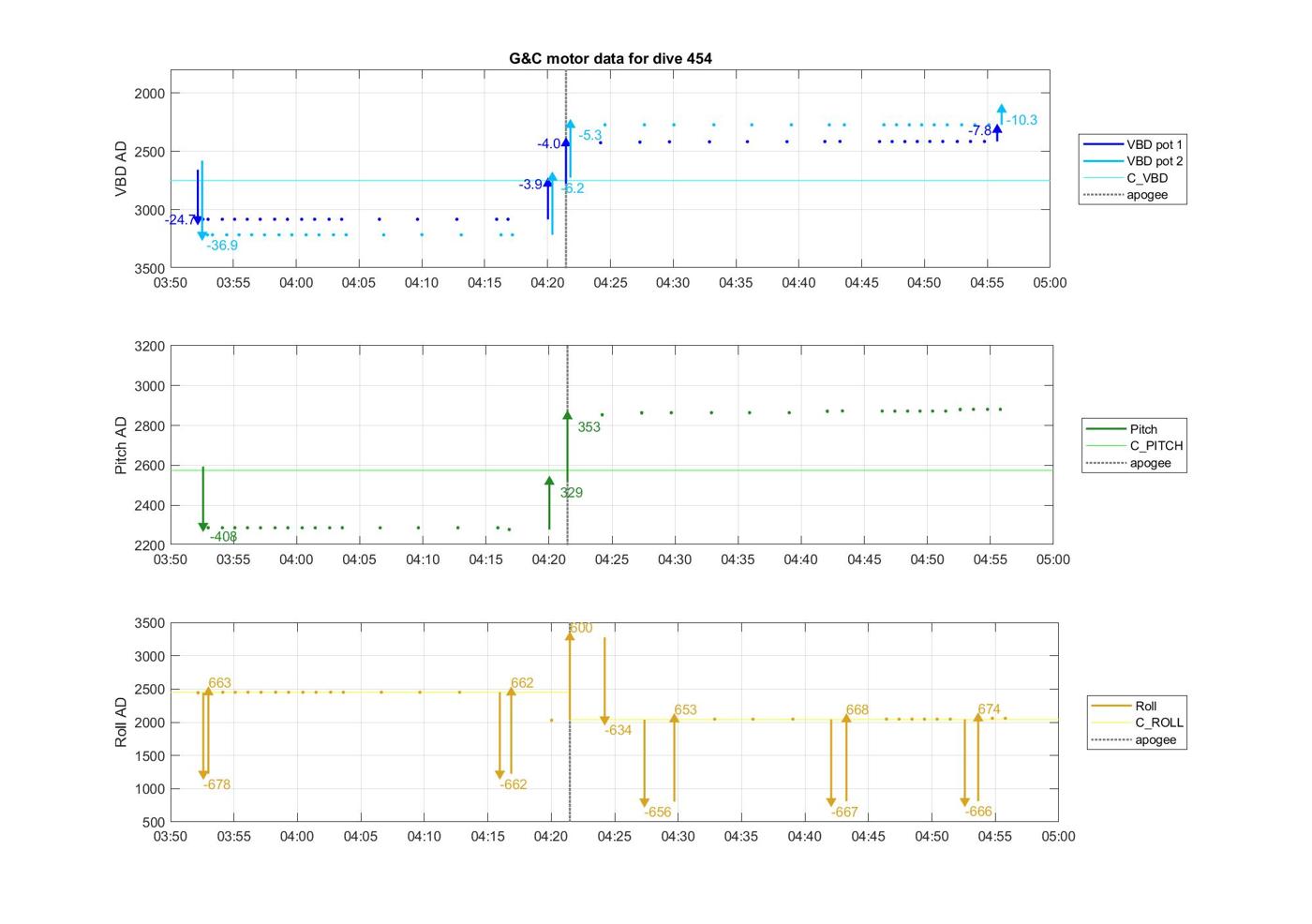Image resolution: width=1312 pixels, height=924 pixels.
Task: Click the '04:45' time tick under the Pitch plot
Action: pos(864,559)
